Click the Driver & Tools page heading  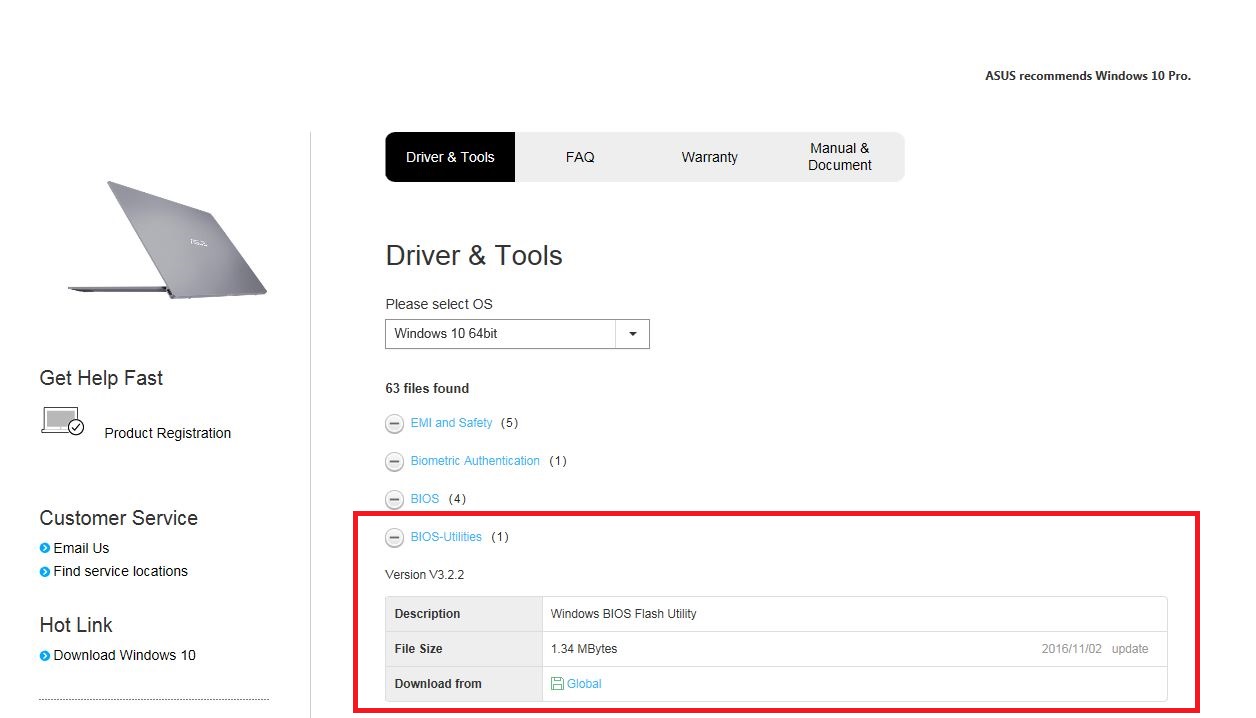(474, 256)
